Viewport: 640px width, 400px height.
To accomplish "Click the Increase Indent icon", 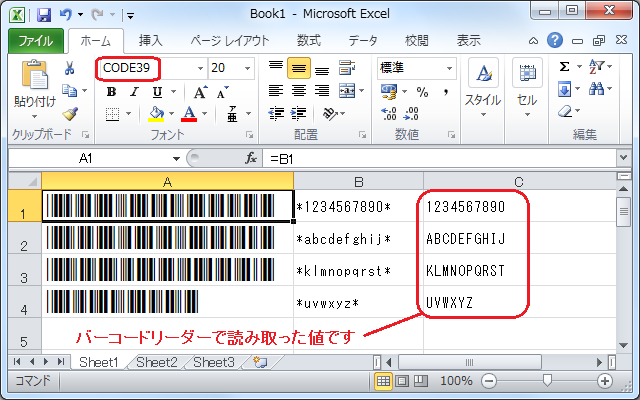I will pos(299,114).
